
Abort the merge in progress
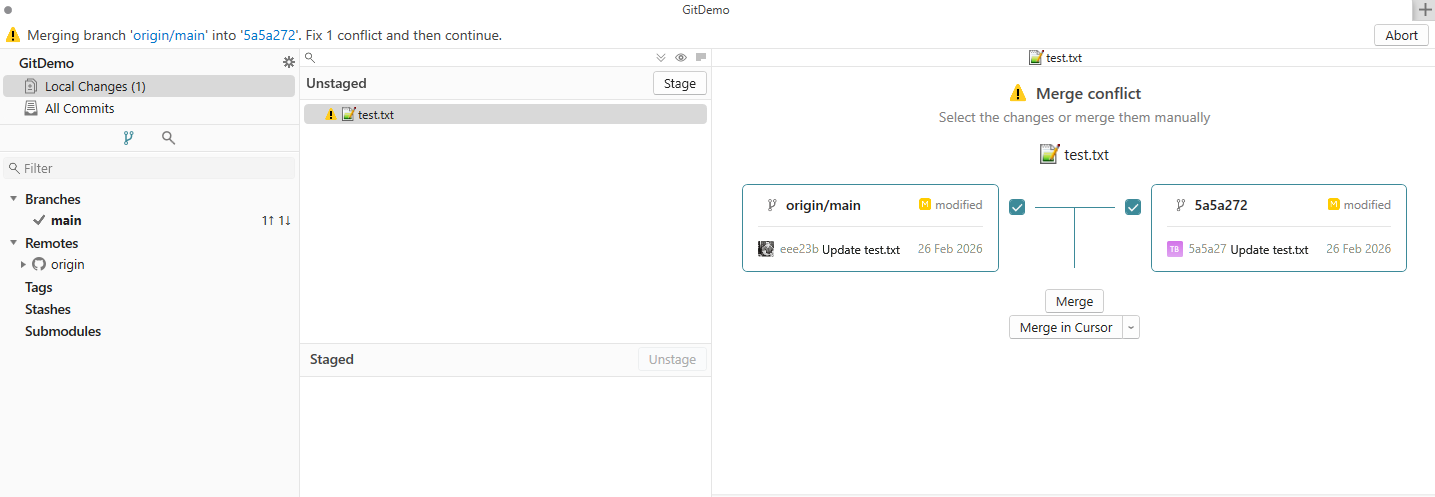coord(1401,35)
